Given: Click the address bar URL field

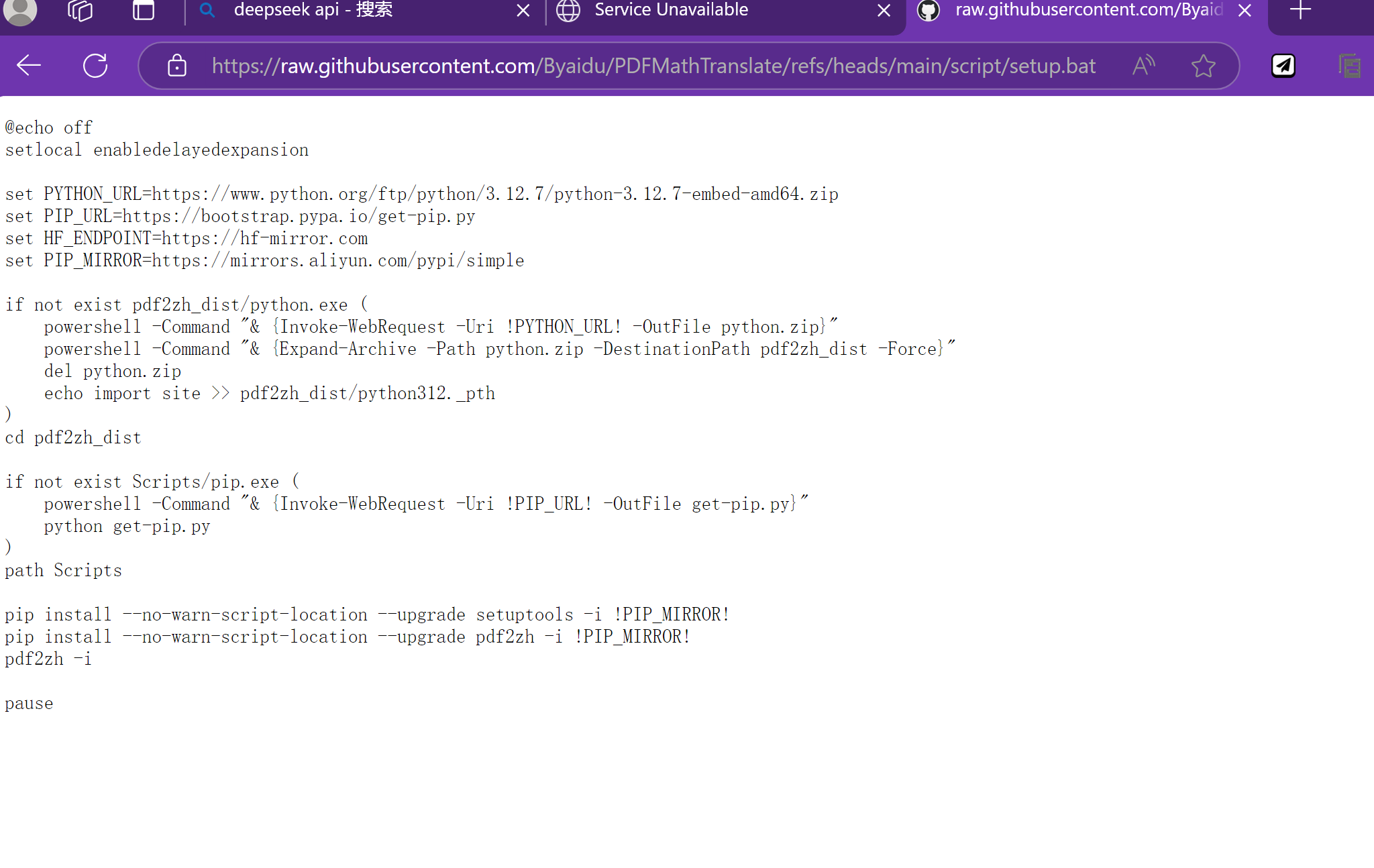Looking at the screenshot, I should [653, 66].
